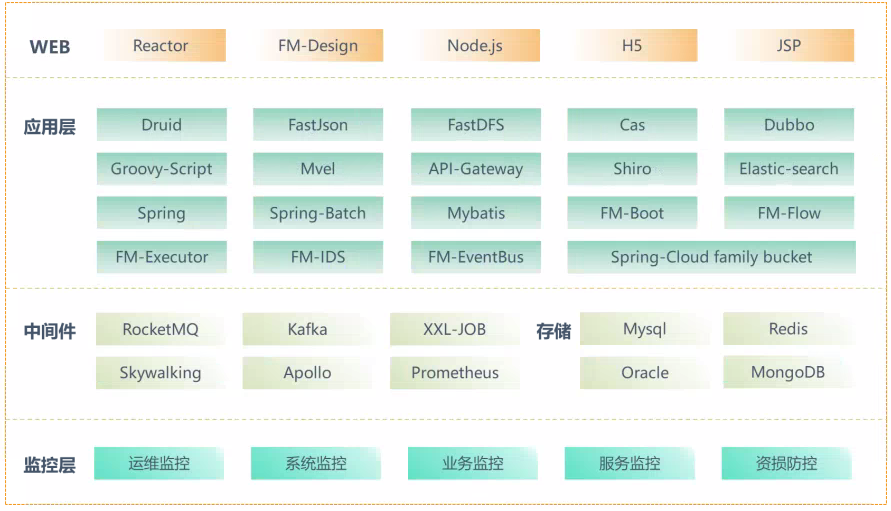Viewport: 891px width, 511px height.
Task: Select the MongoDB box
Action: 788,372
